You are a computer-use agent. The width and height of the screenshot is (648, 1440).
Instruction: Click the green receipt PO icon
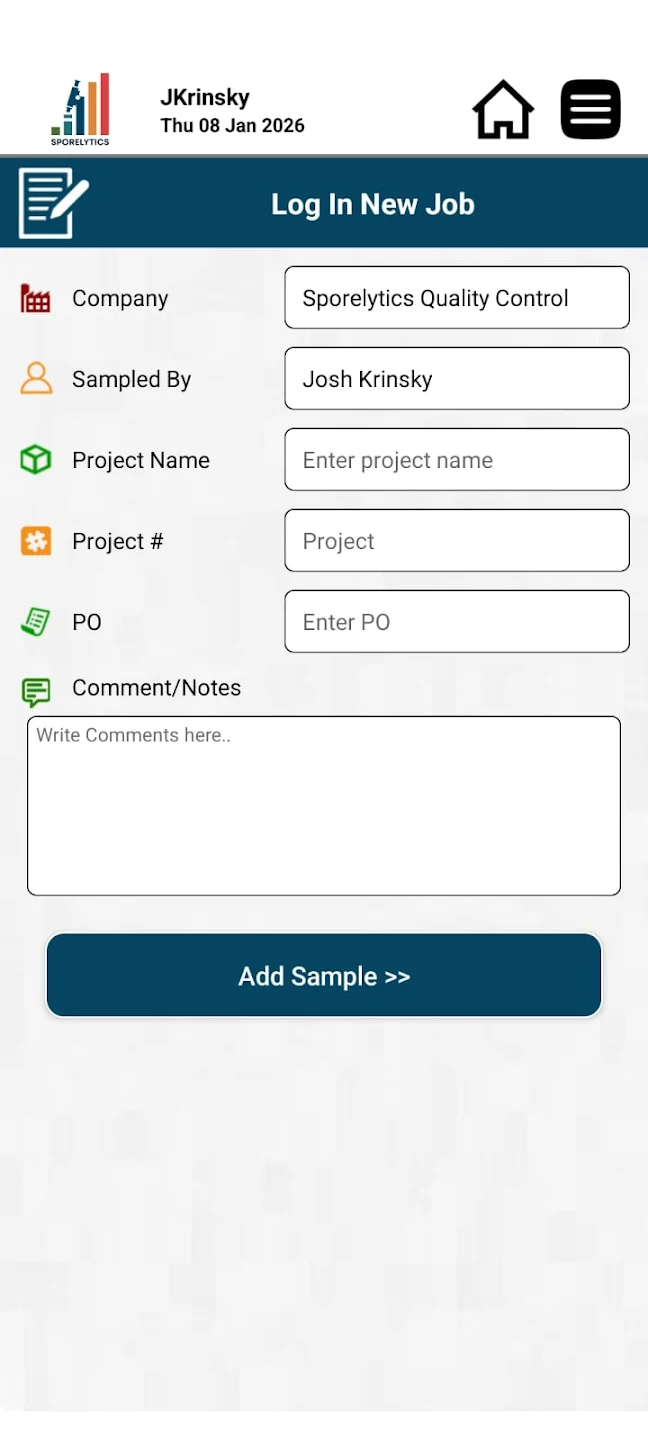36,622
